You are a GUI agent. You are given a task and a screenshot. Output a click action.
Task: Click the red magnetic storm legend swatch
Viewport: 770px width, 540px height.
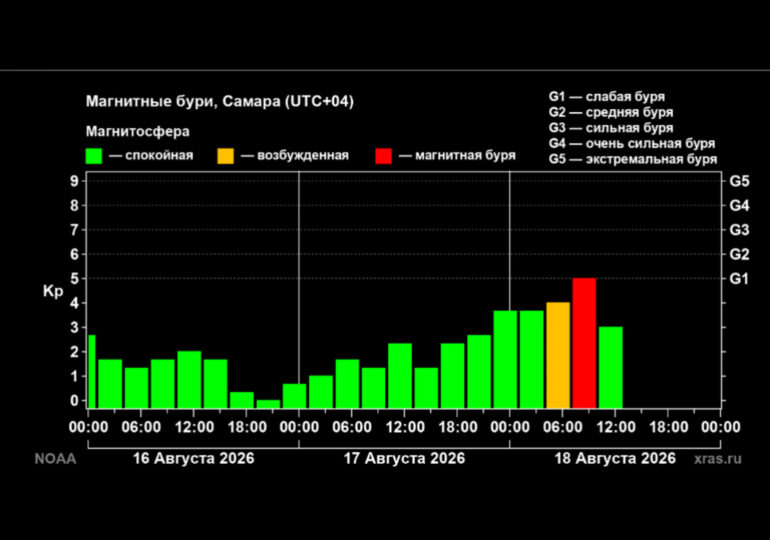(x=384, y=156)
